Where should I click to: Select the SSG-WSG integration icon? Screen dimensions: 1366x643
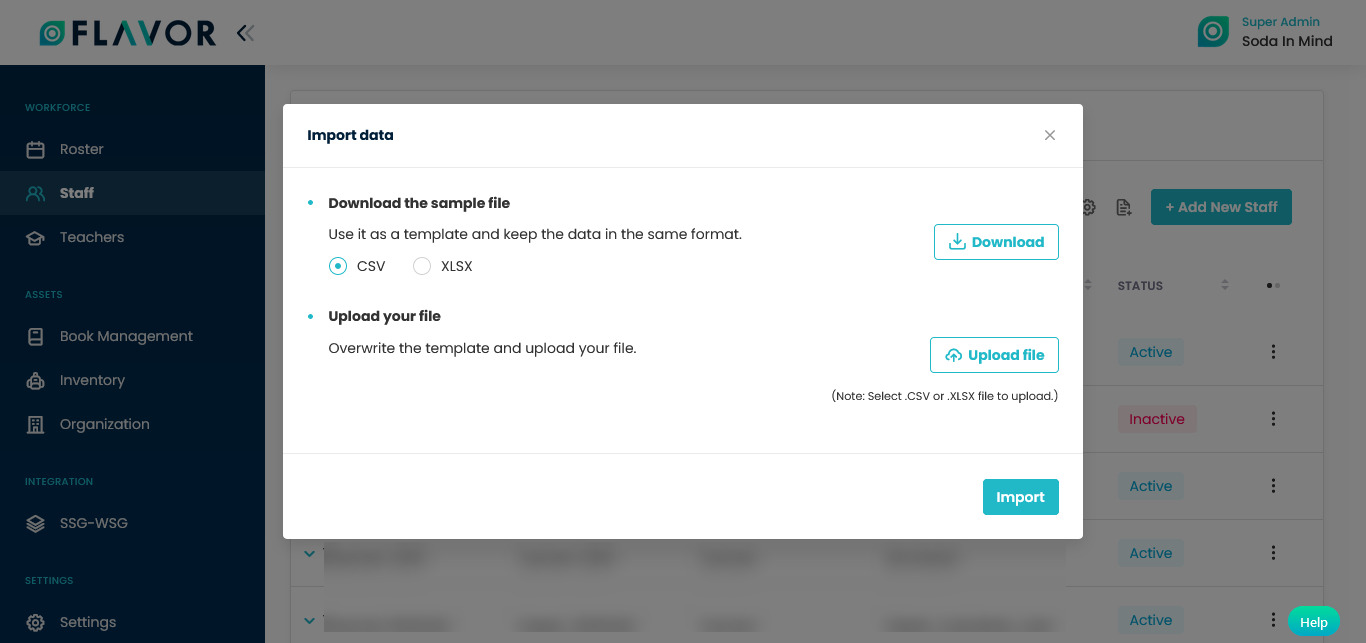click(x=34, y=523)
